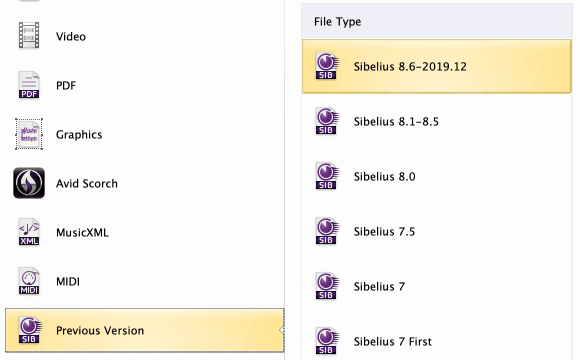Image resolution: width=580 pixels, height=360 pixels.
Task: Go to the Avid Scorch export label
Action: tap(87, 184)
